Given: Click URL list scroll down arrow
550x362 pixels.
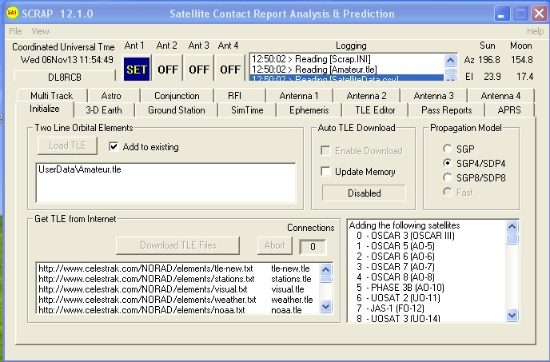Looking at the screenshot, I should (326, 307).
